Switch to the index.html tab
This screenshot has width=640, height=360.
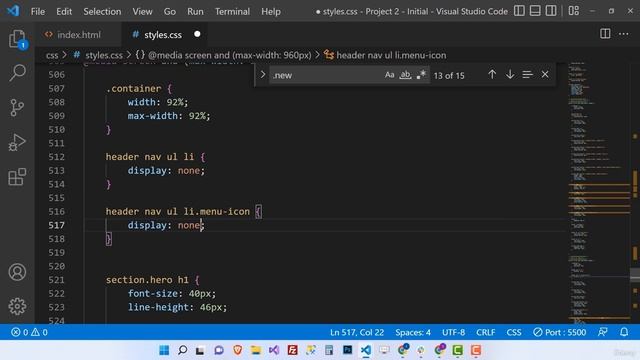(x=78, y=35)
